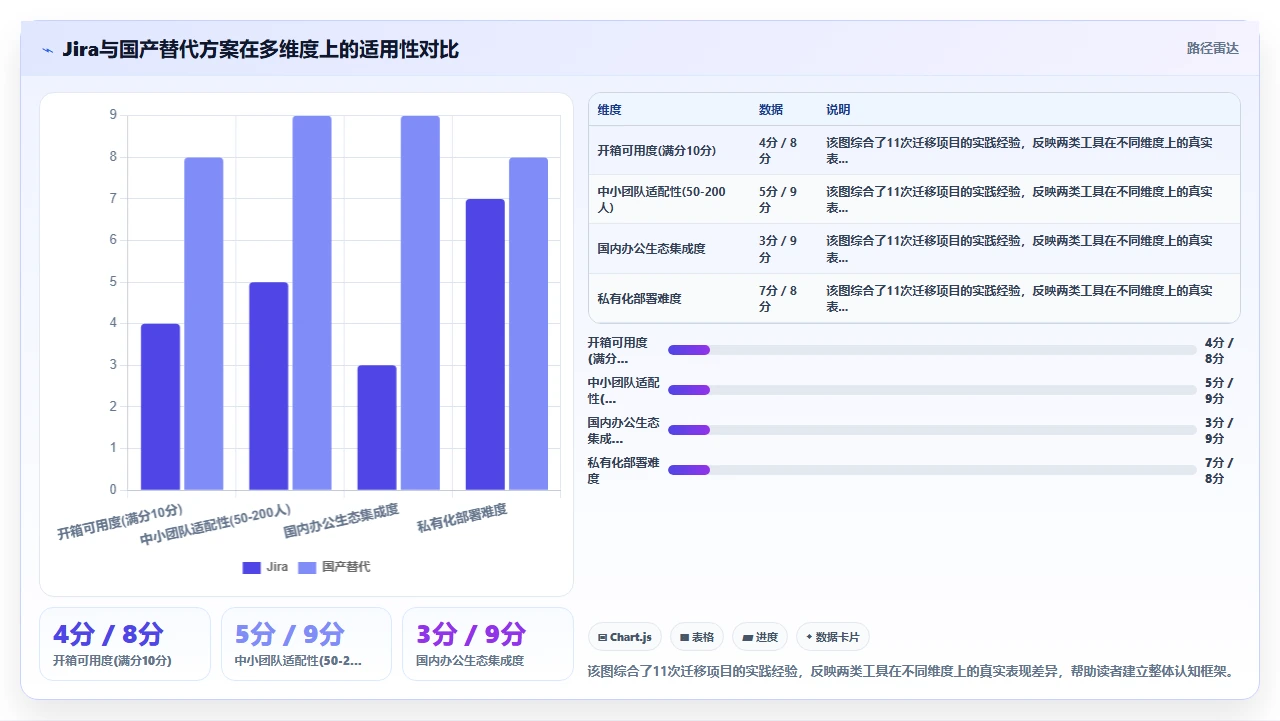Open the 4分 / 8分 data card
Viewport: 1280px width, 721px height.
tap(125, 644)
